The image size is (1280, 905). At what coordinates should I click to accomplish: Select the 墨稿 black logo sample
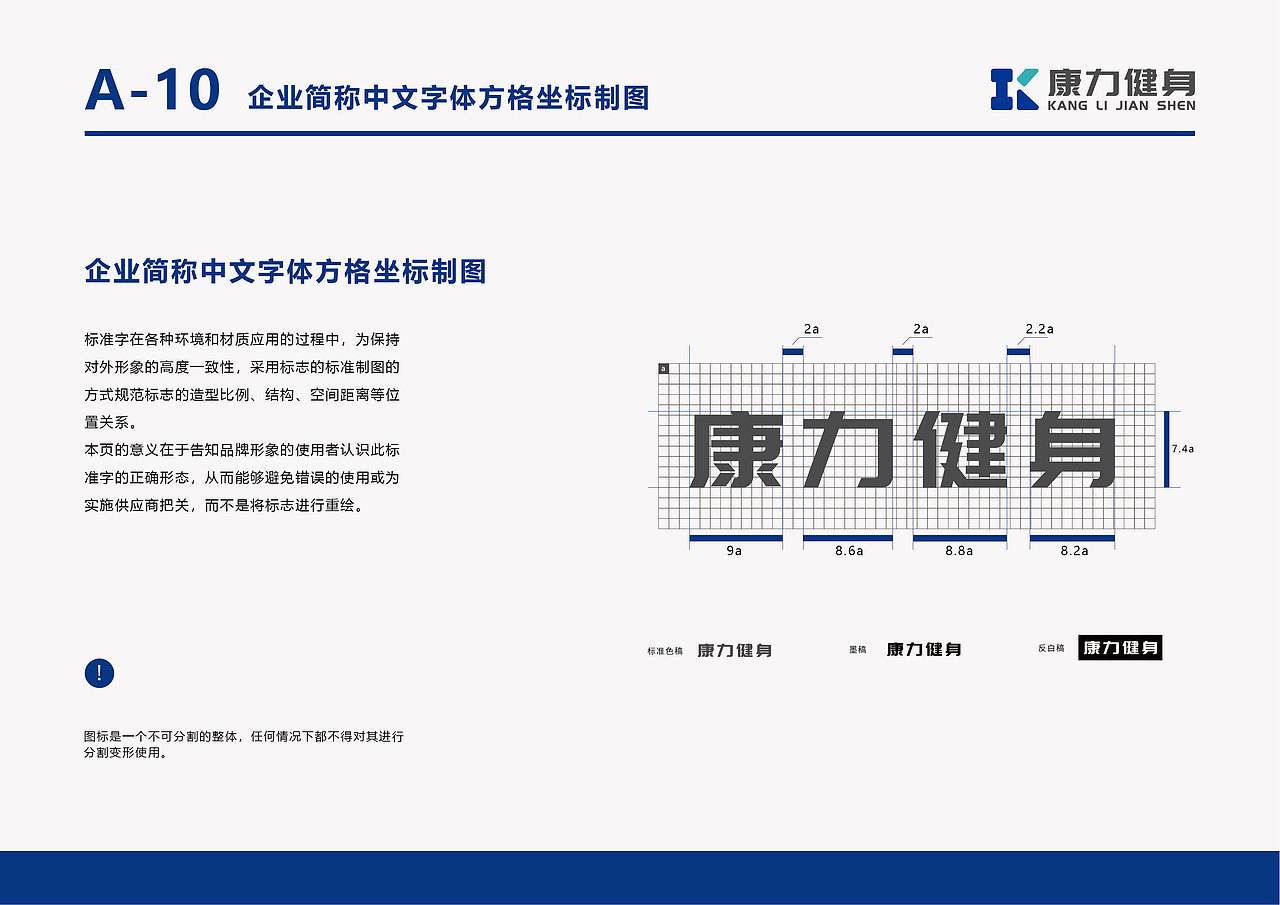coord(924,648)
